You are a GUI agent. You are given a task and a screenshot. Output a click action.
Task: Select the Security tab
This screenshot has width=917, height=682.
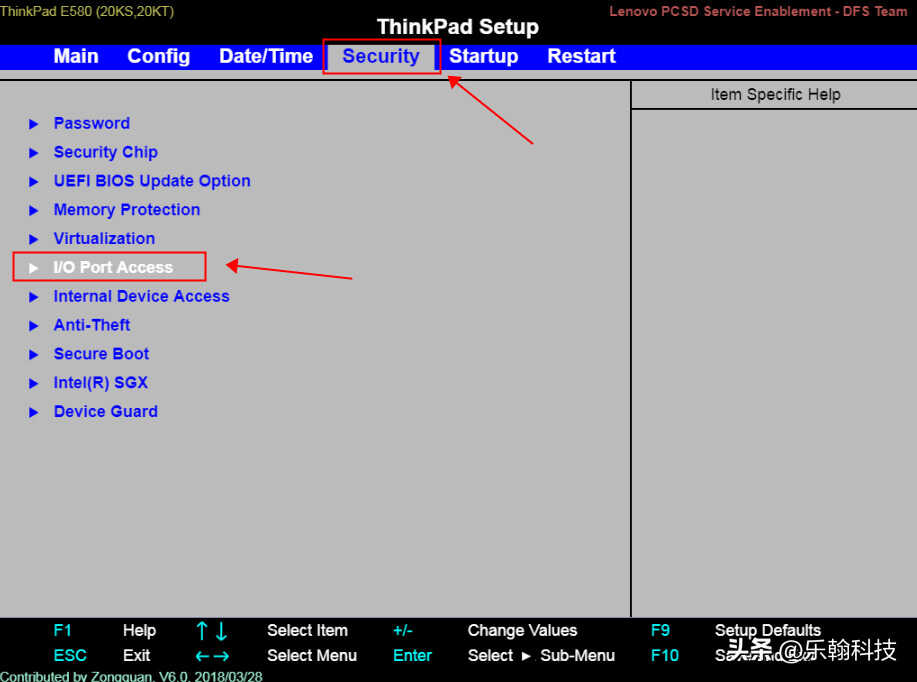(x=381, y=56)
